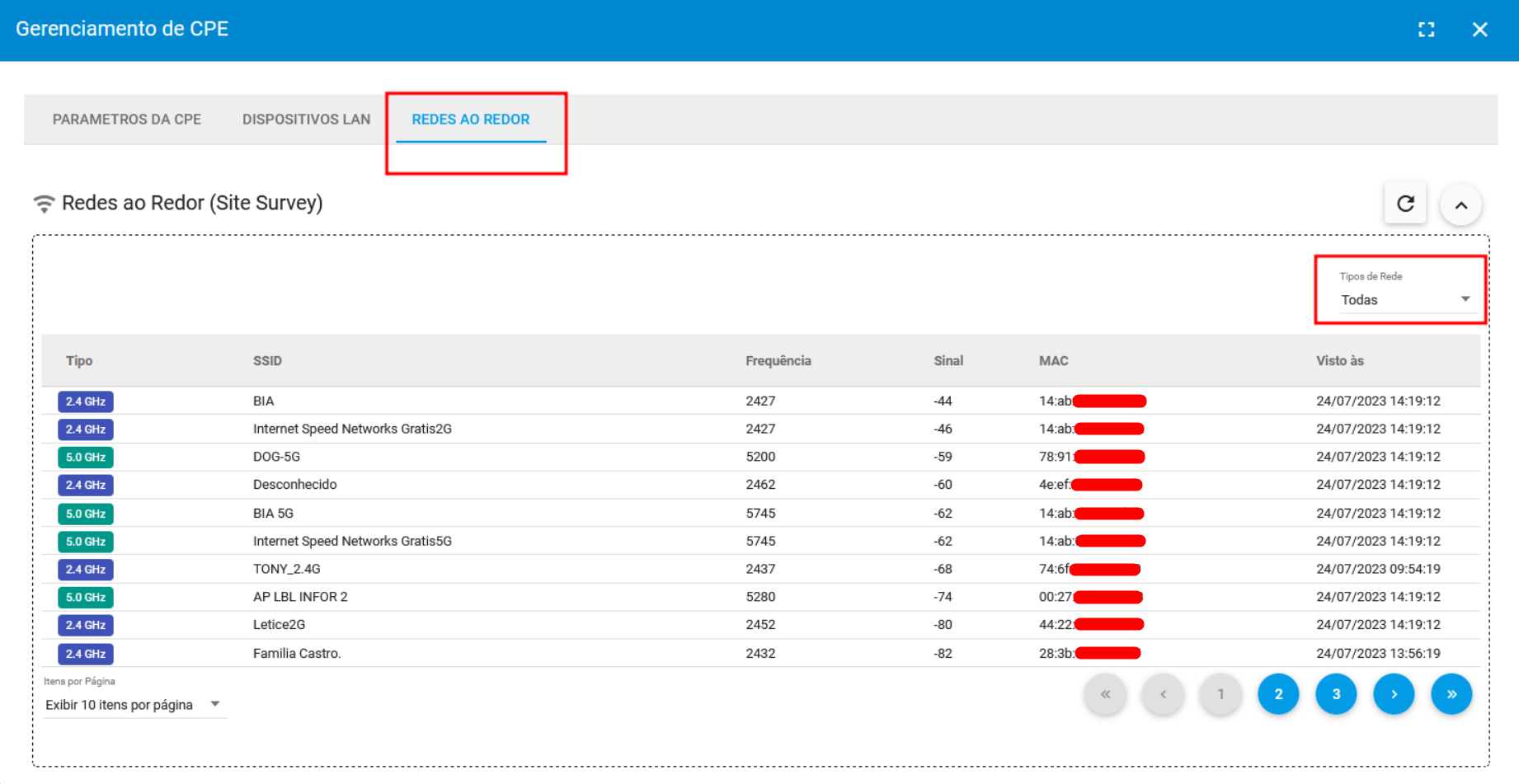Click timestamp 24/07/2023 13:56:19 for Familia Castro.
Image resolution: width=1519 pixels, height=784 pixels.
(1378, 653)
